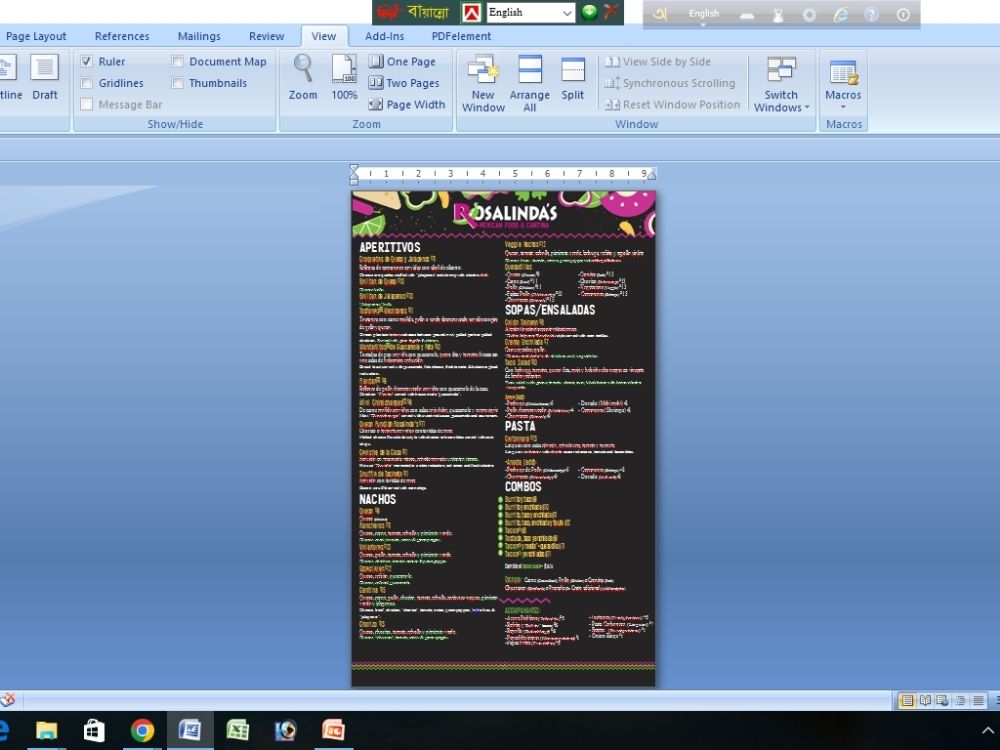
Task: Click the Avro keyboard layout icon
Action: point(747,15)
